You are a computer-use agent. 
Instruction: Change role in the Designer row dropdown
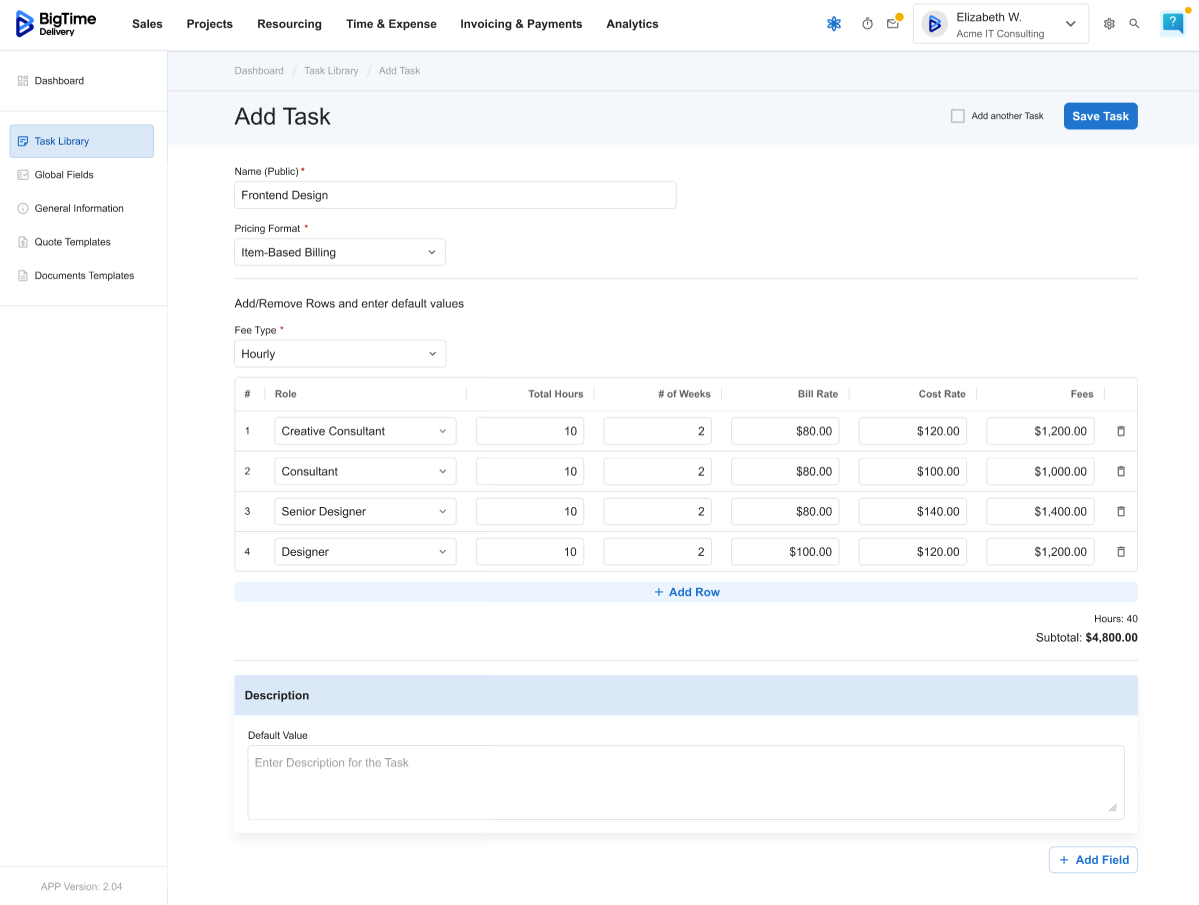(x=365, y=552)
